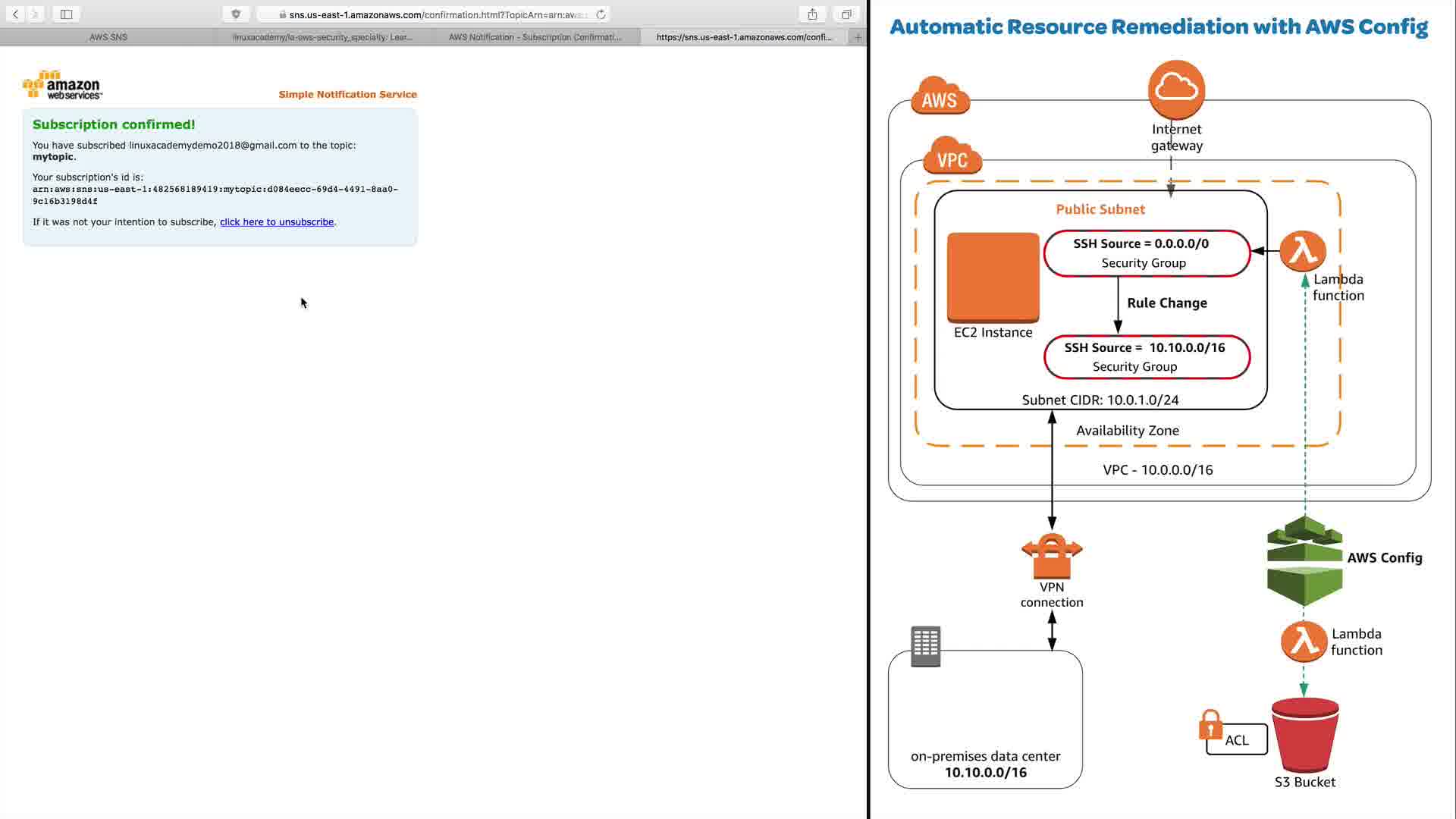Show all tabs overview
This screenshot has width=1456, height=819.
click(x=846, y=14)
